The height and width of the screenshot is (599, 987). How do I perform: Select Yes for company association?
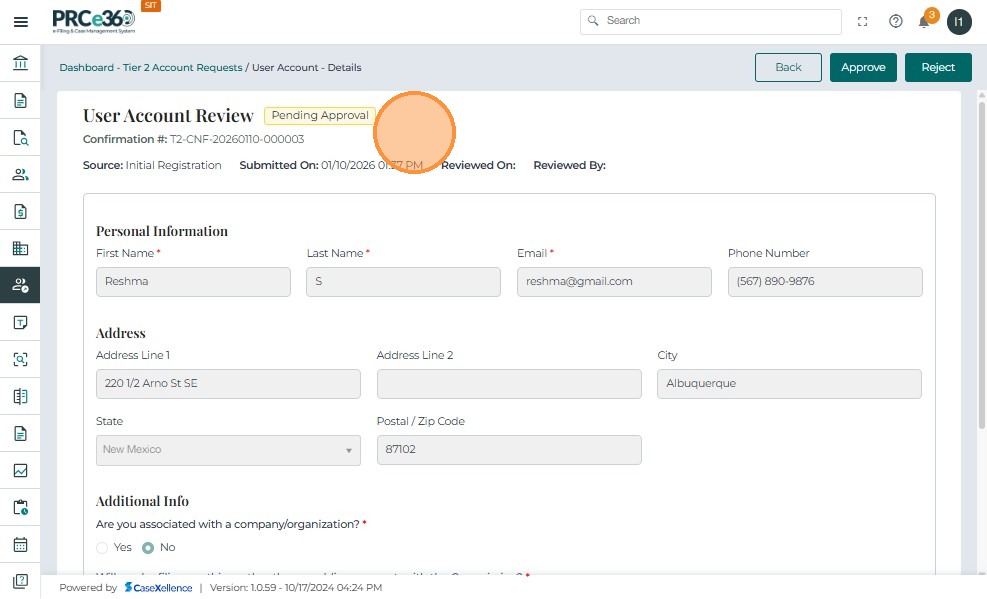102,548
